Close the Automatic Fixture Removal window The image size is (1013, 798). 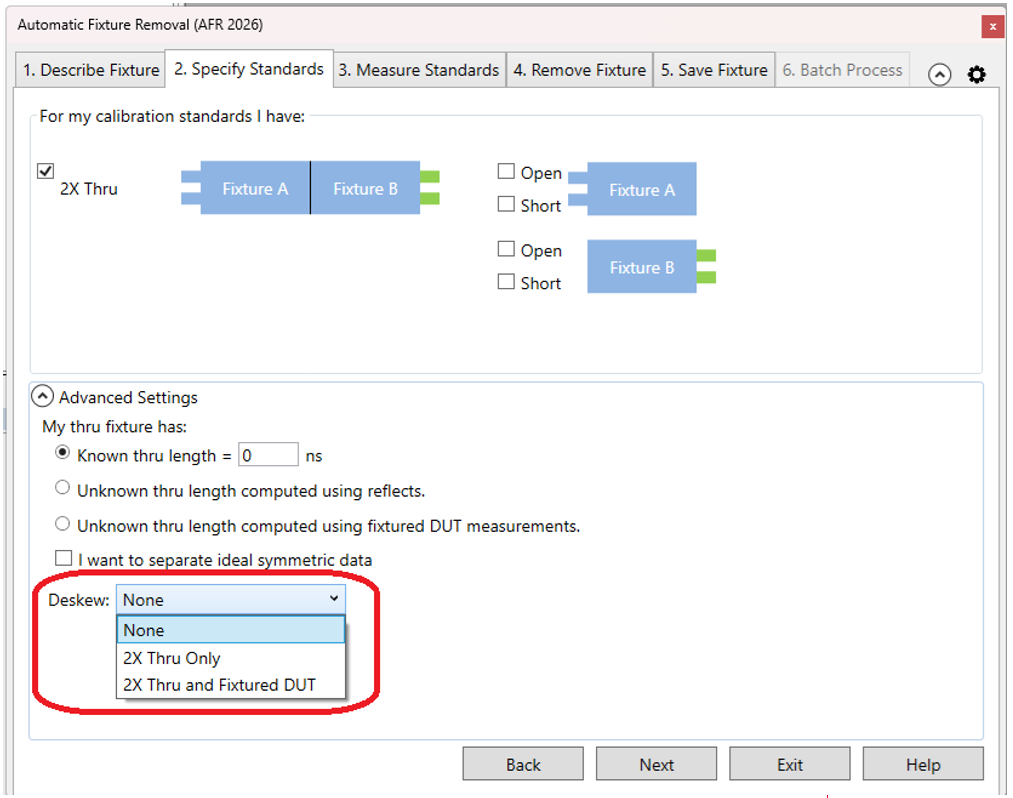coord(992,27)
